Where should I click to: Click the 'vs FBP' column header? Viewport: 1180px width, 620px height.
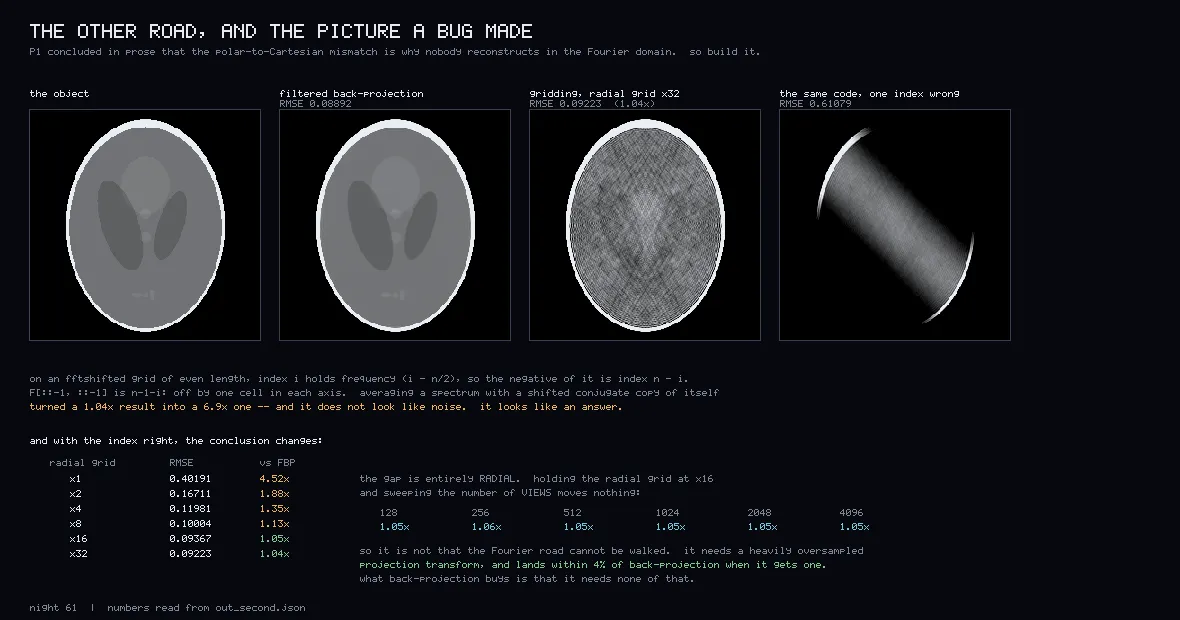(277, 463)
